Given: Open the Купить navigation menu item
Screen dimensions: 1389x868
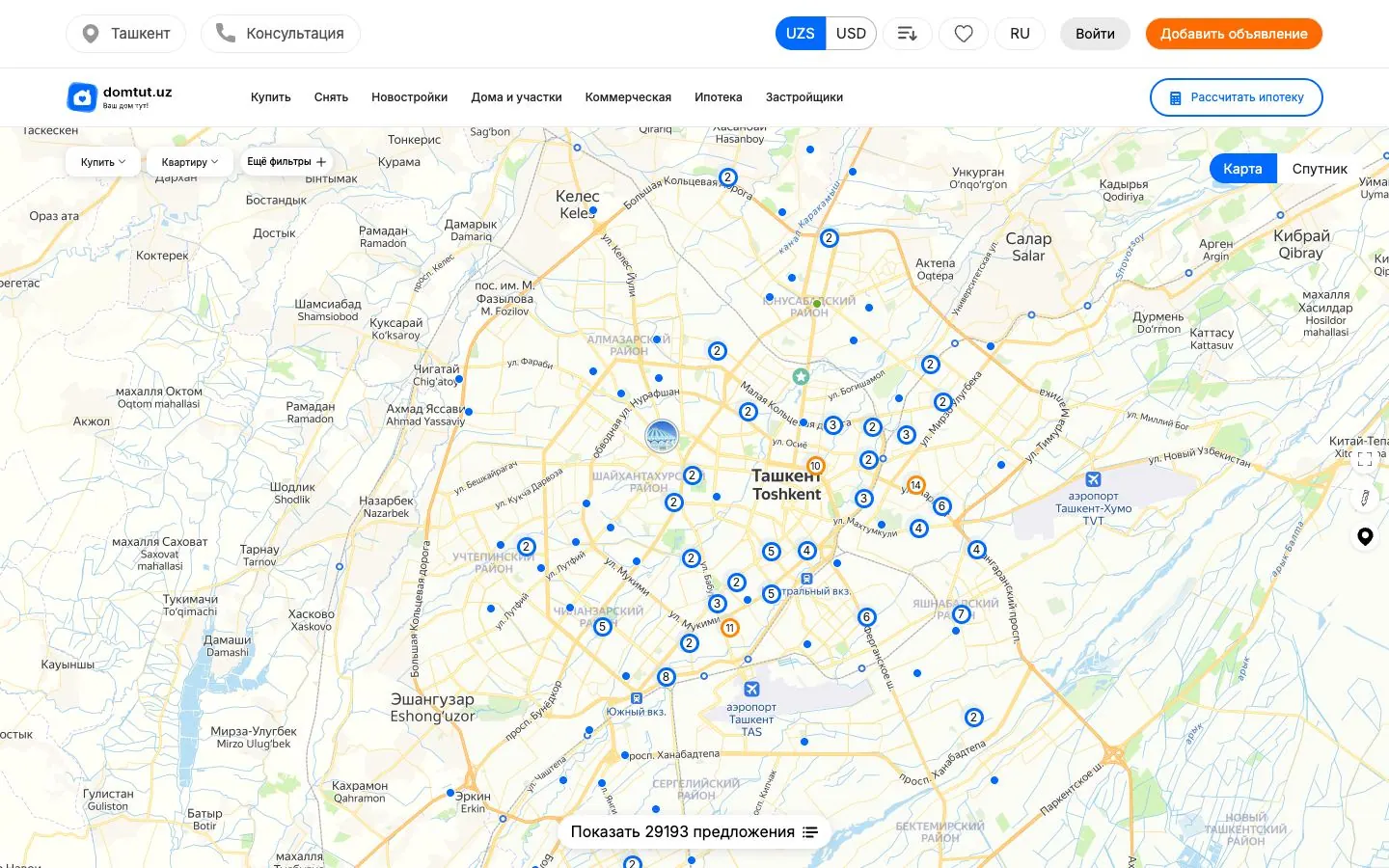Looking at the screenshot, I should tap(271, 97).
